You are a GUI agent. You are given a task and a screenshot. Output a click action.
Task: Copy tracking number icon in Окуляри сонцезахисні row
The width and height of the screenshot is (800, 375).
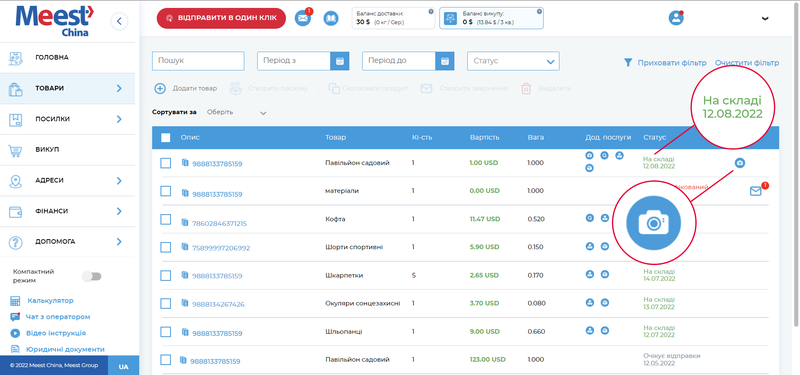point(185,304)
